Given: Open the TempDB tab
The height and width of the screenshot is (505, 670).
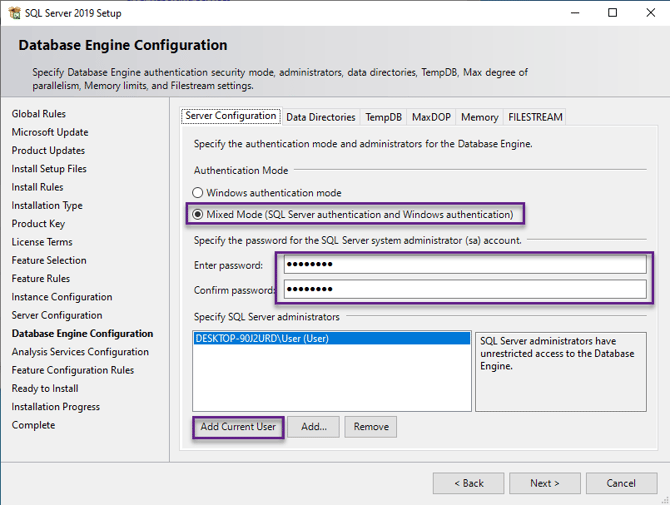Looking at the screenshot, I should 383,117.
